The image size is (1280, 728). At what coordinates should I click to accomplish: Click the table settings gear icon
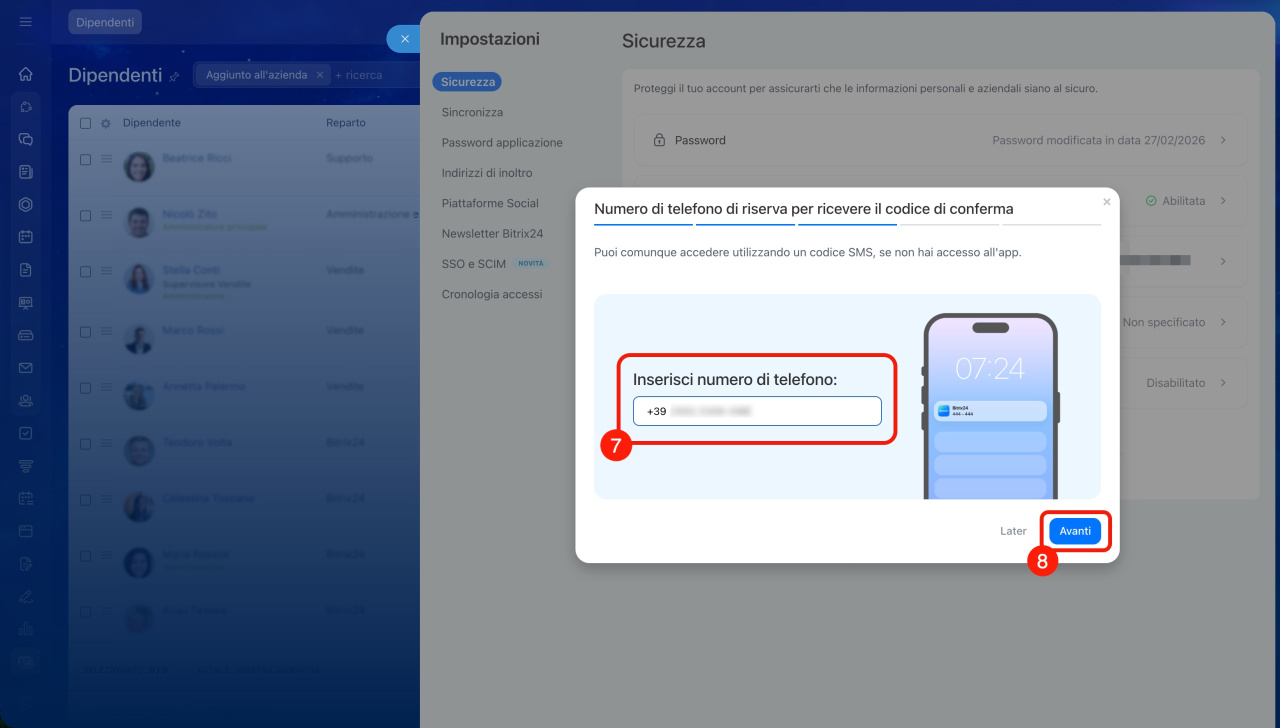coord(105,123)
